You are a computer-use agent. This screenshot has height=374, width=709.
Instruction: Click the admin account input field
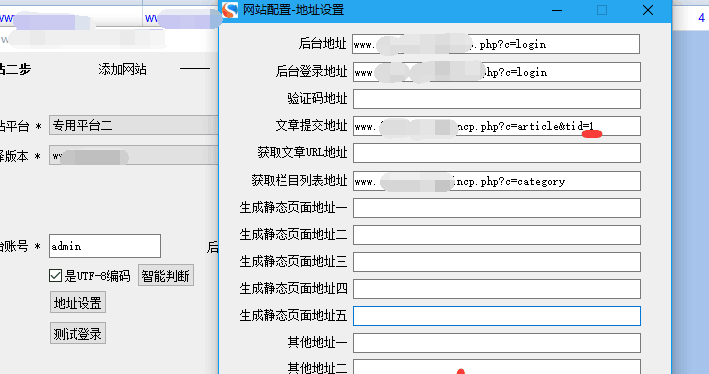coord(105,246)
